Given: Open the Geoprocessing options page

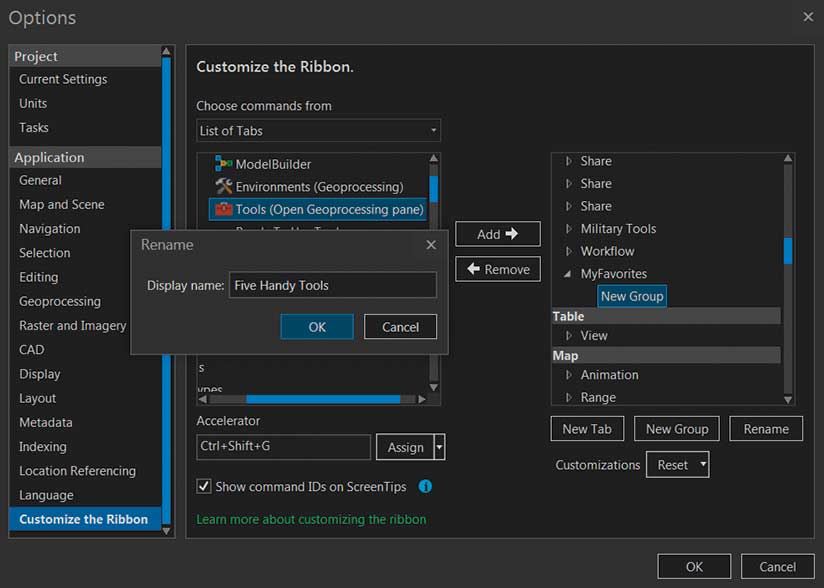Looking at the screenshot, I should (x=60, y=301).
